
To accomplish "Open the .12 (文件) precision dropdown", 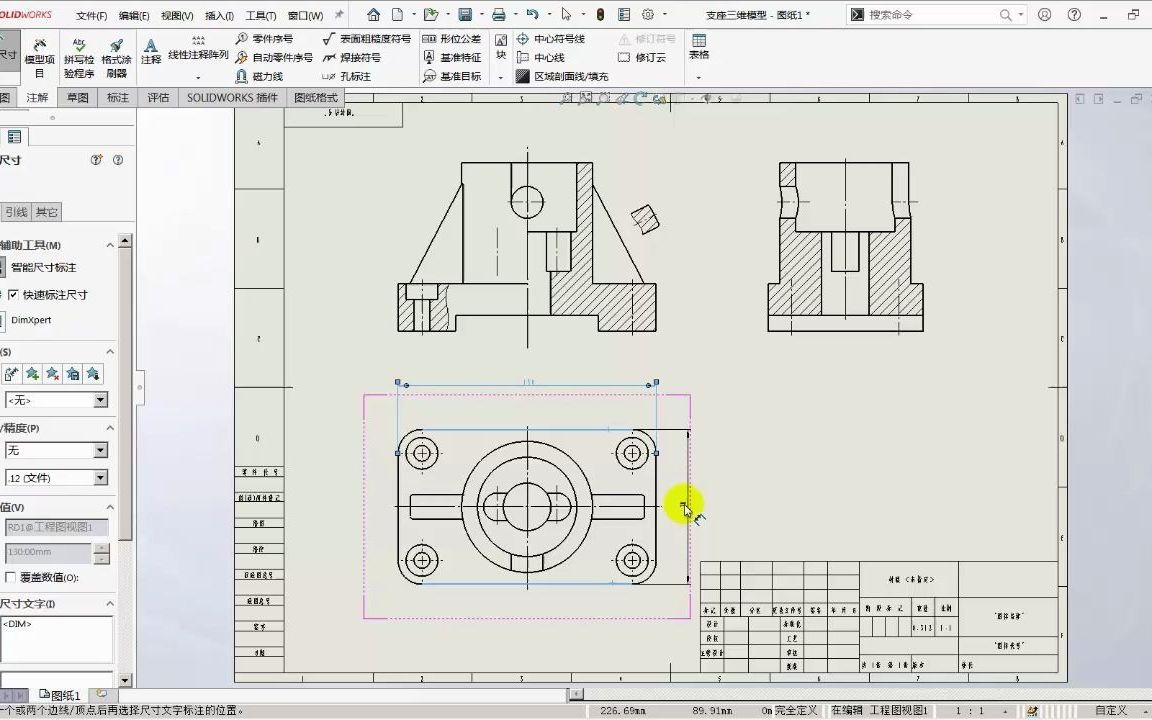I will 99,478.
